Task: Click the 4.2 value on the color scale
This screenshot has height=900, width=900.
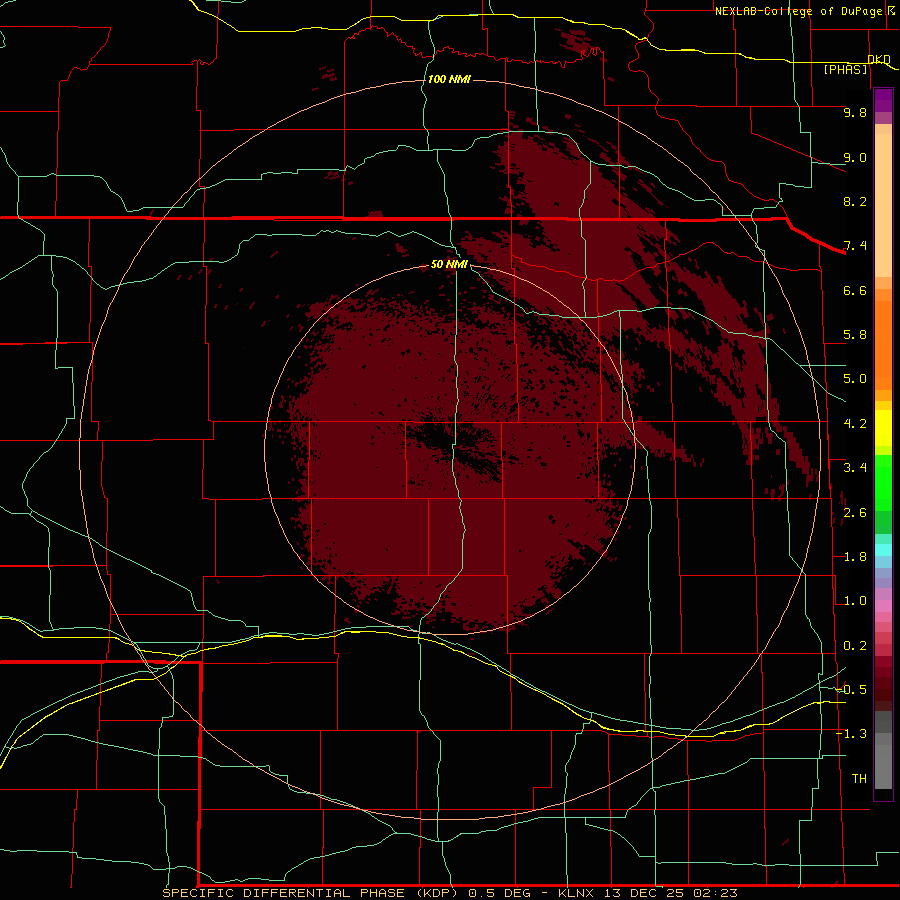Action: click(855, 424)
